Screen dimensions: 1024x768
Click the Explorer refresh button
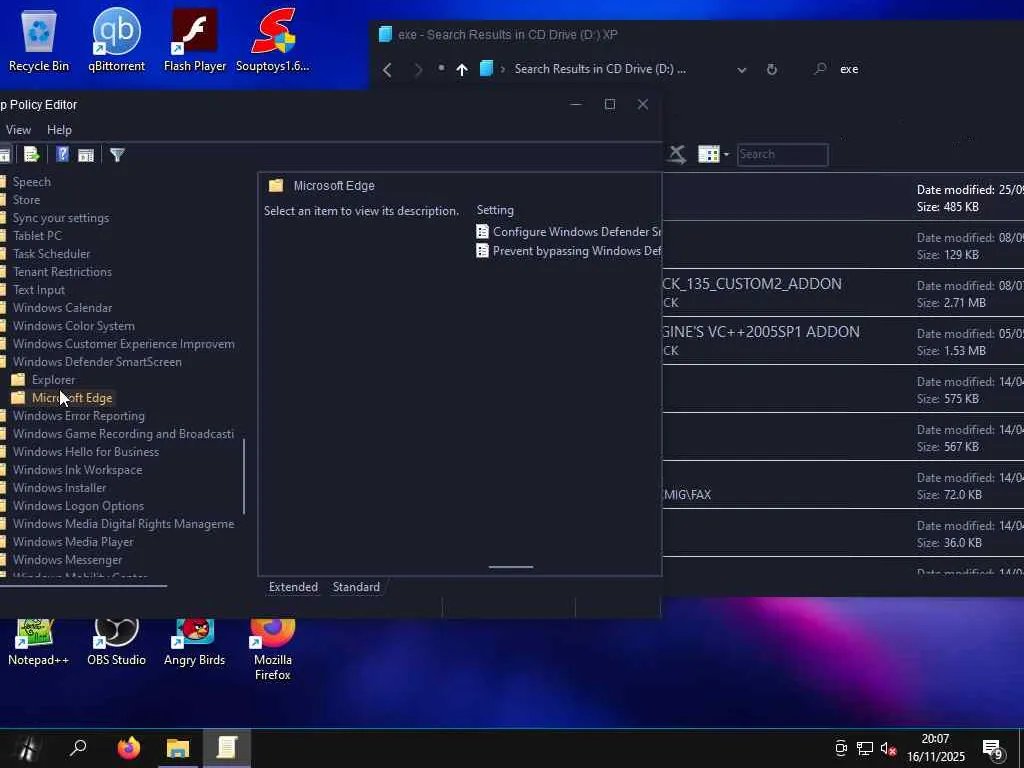[x=772, y=69]
